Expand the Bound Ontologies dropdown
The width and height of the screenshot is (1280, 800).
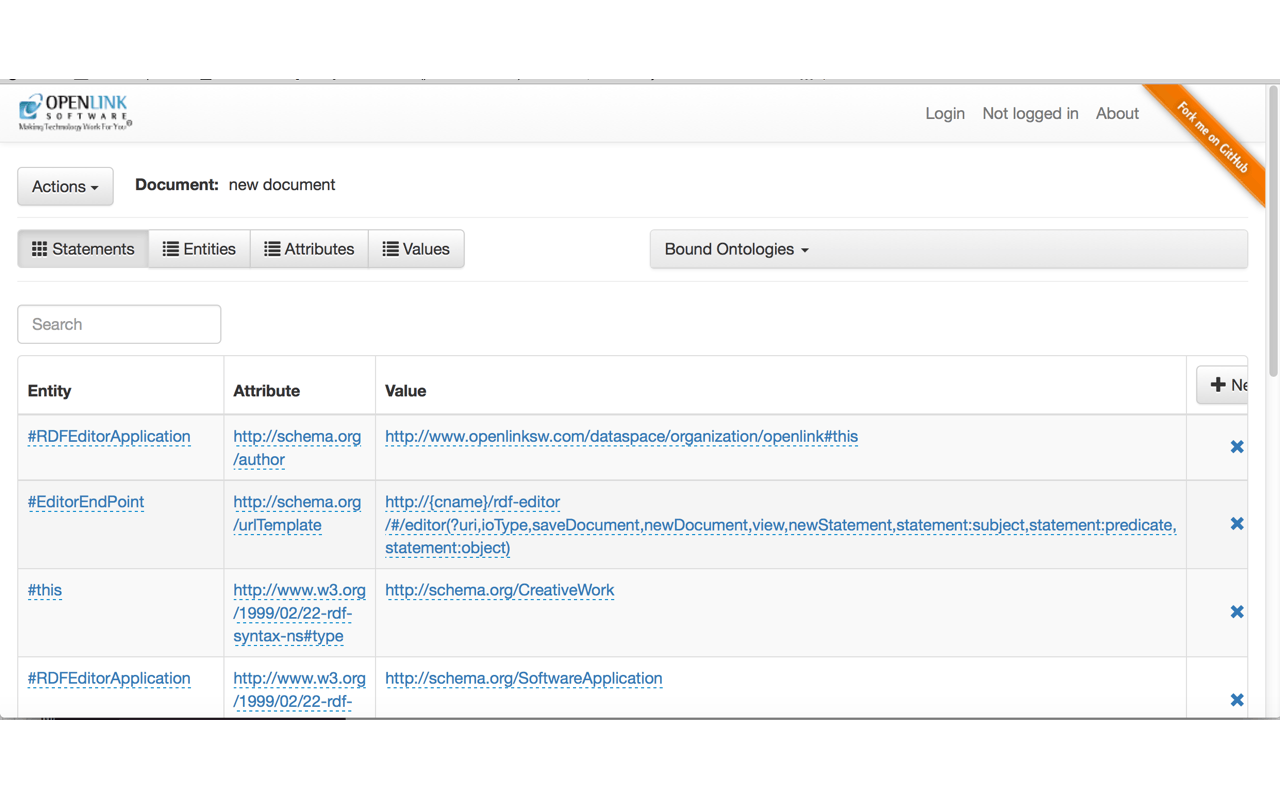(948, 249)
